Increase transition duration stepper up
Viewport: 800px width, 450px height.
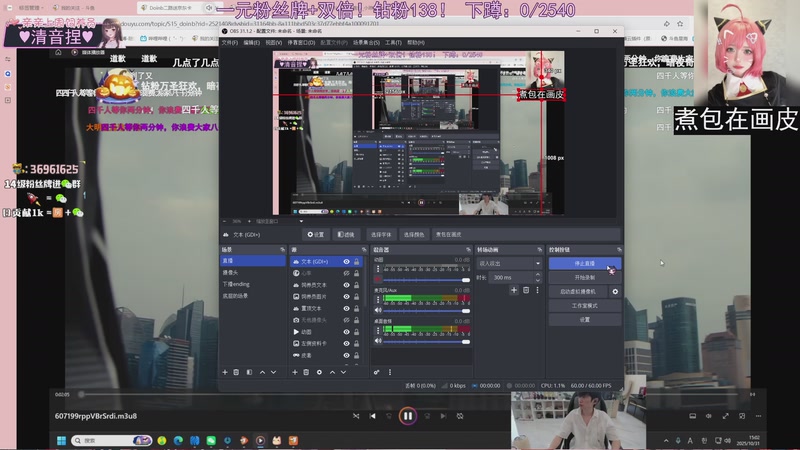pos(538,275)
